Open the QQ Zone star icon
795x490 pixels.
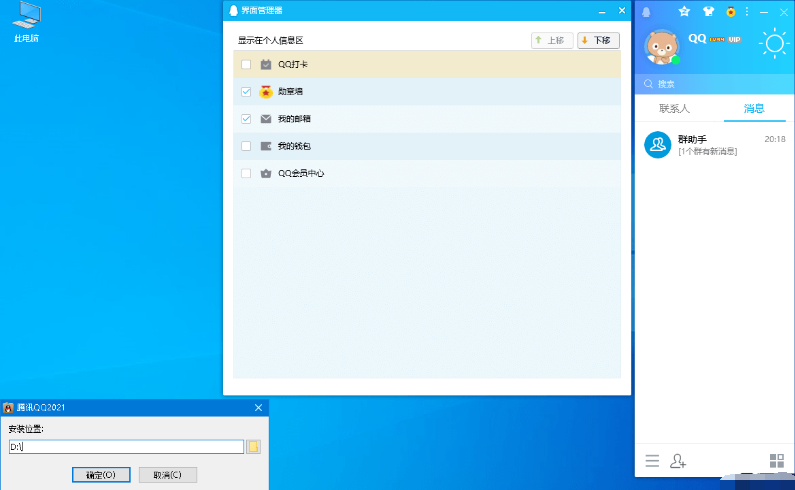(684, 11)
